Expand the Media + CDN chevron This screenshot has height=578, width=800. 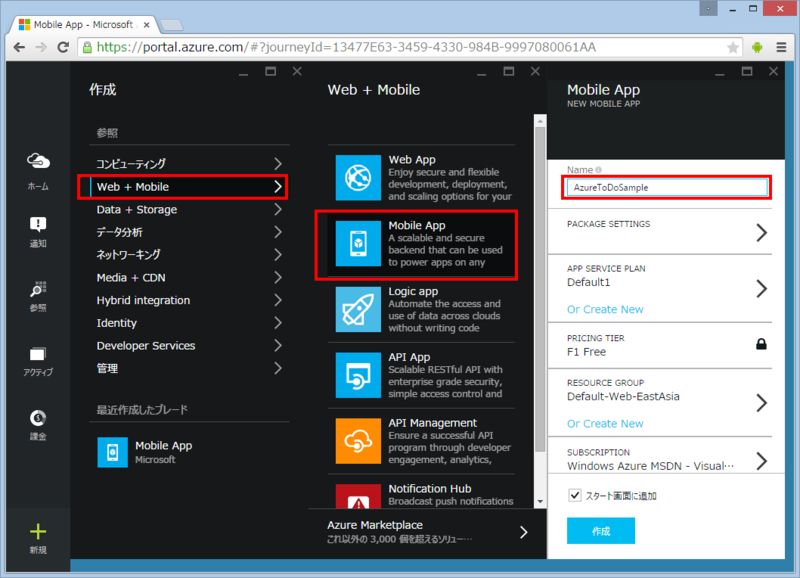[x=278, y=278]
